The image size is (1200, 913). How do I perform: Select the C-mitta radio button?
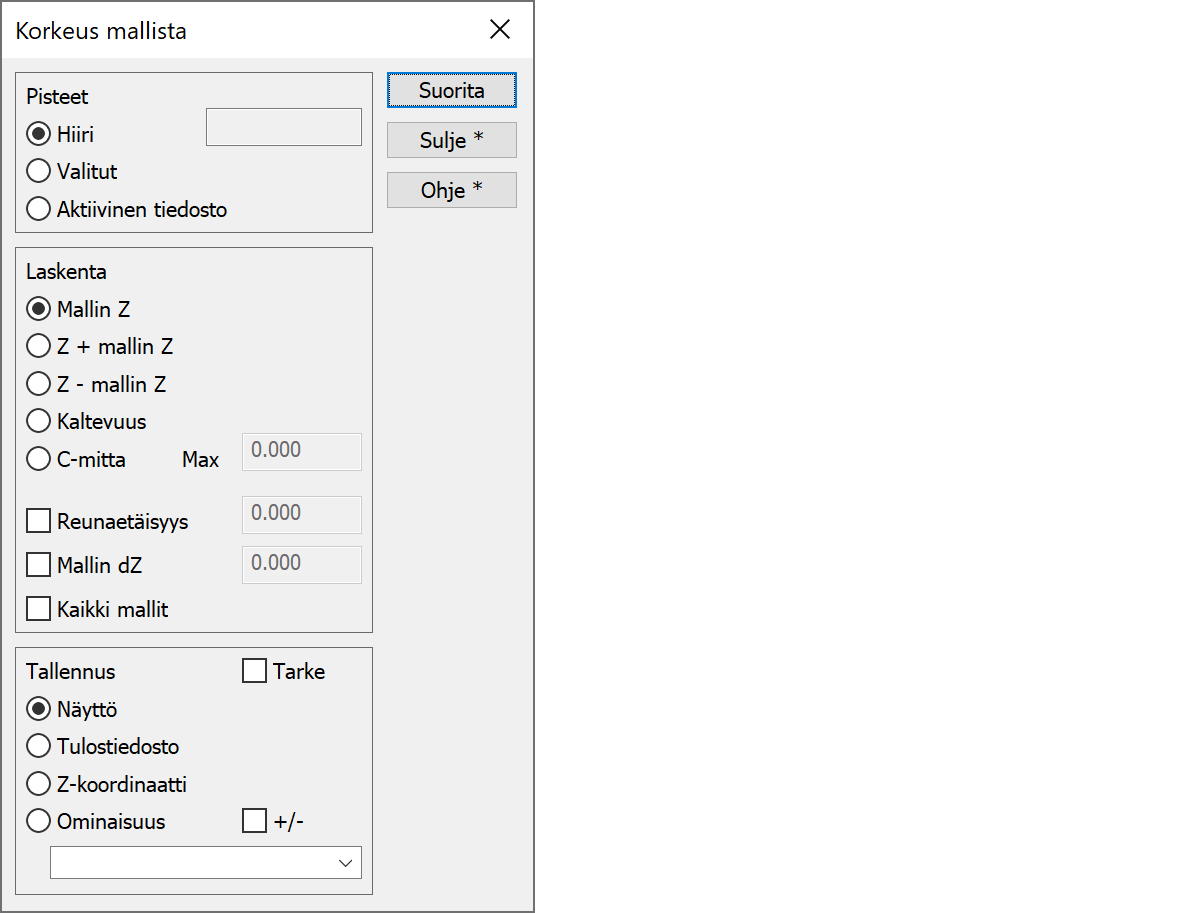pos(39,459)
